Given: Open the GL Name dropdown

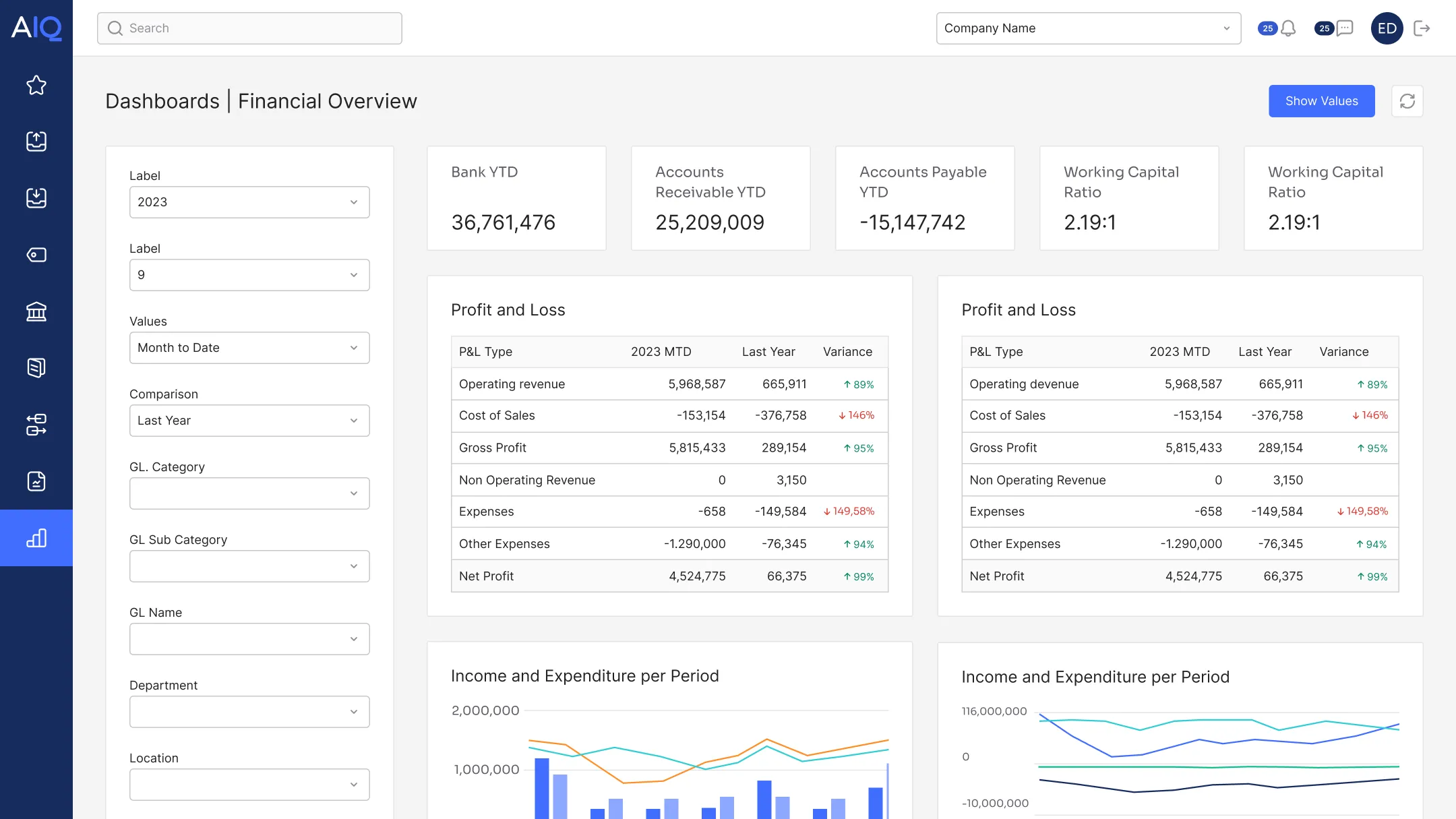Looking at the screenshot, I should [x=249, y=639].
